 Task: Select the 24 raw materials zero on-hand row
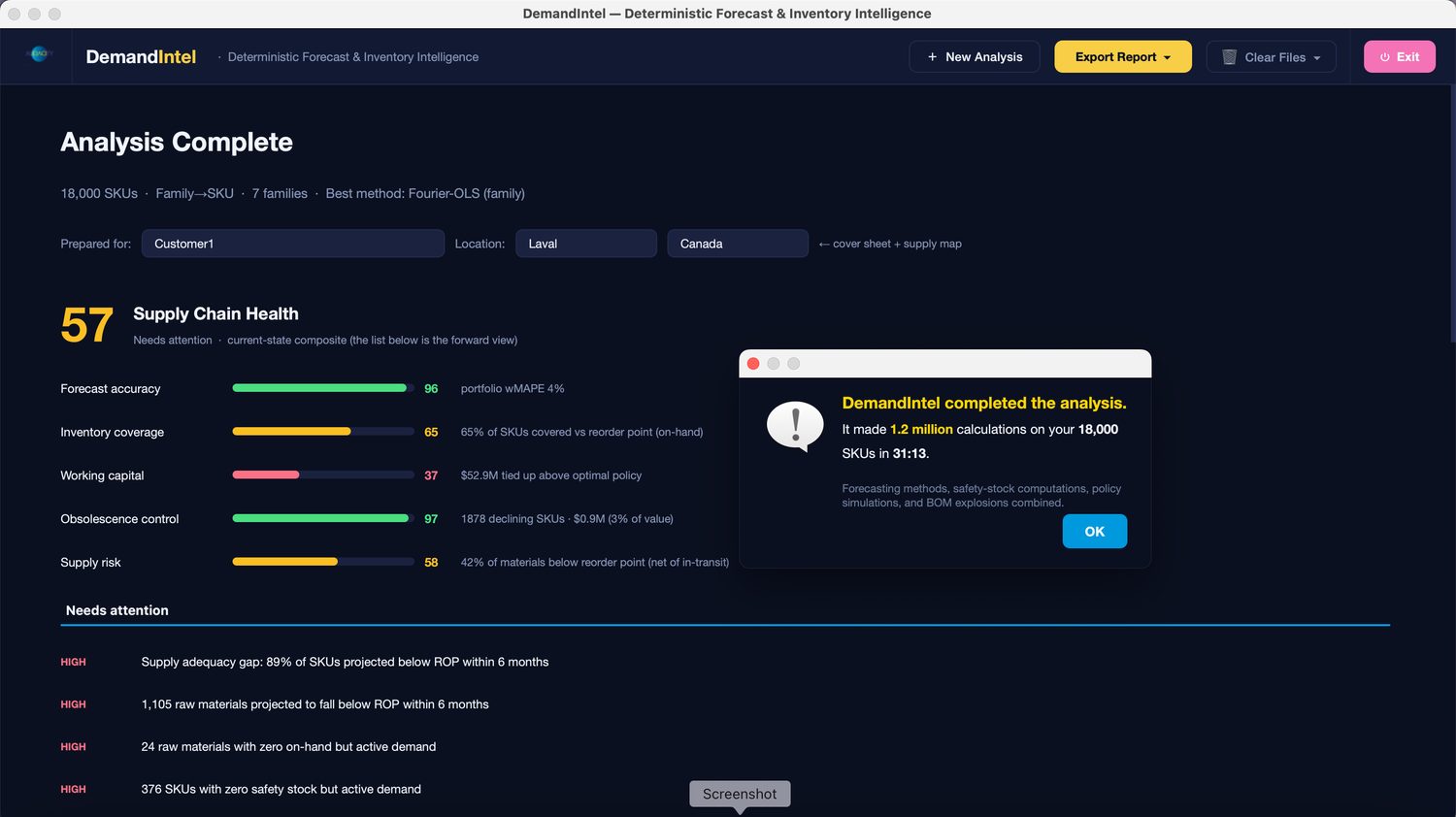tap(725, 747)
